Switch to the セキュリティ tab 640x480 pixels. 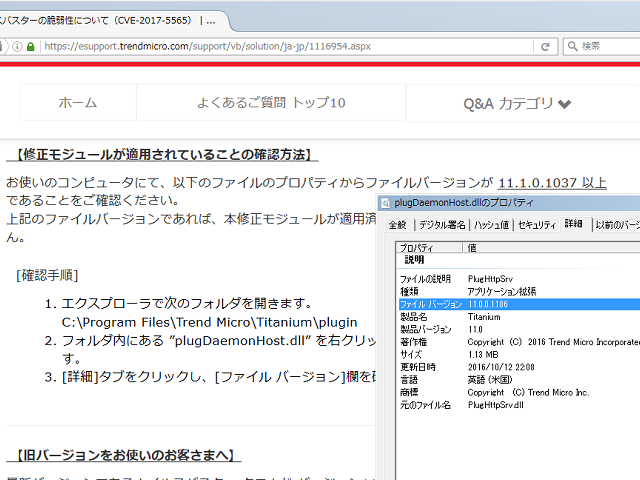(537, 225)
